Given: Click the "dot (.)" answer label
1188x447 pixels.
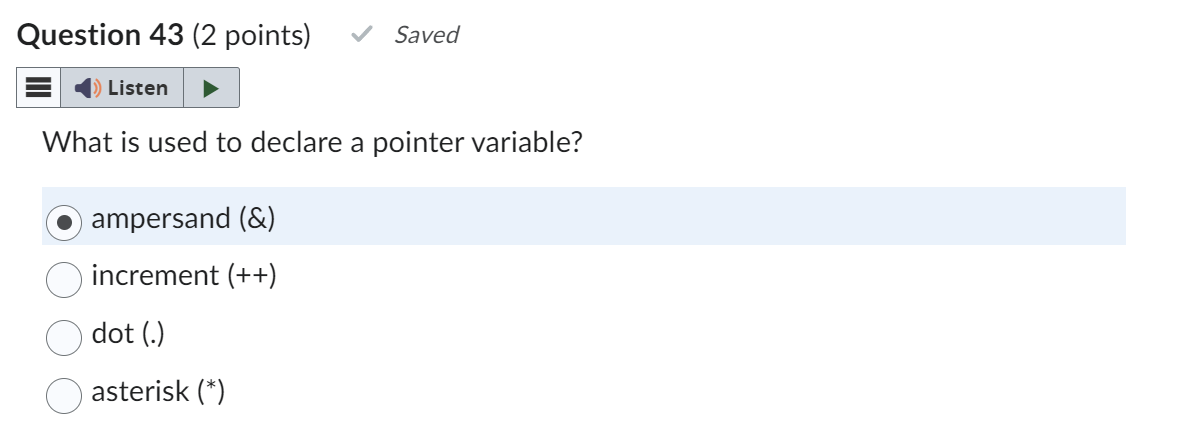Looking at the screenshot, I should 128,333.
